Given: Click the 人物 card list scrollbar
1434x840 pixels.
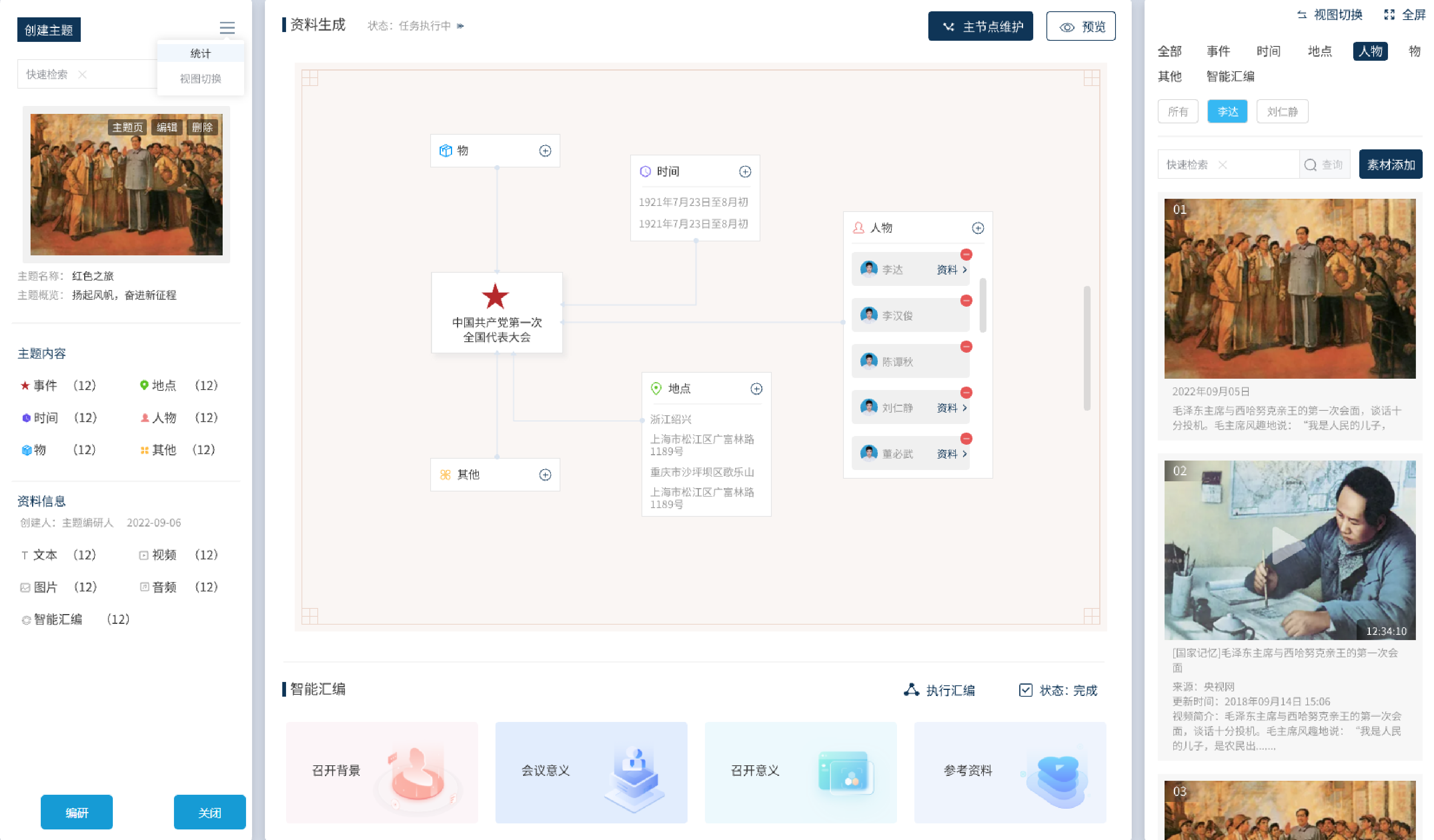Looking at the screenshot, I should pyautogui.click(x=982, y=306).
